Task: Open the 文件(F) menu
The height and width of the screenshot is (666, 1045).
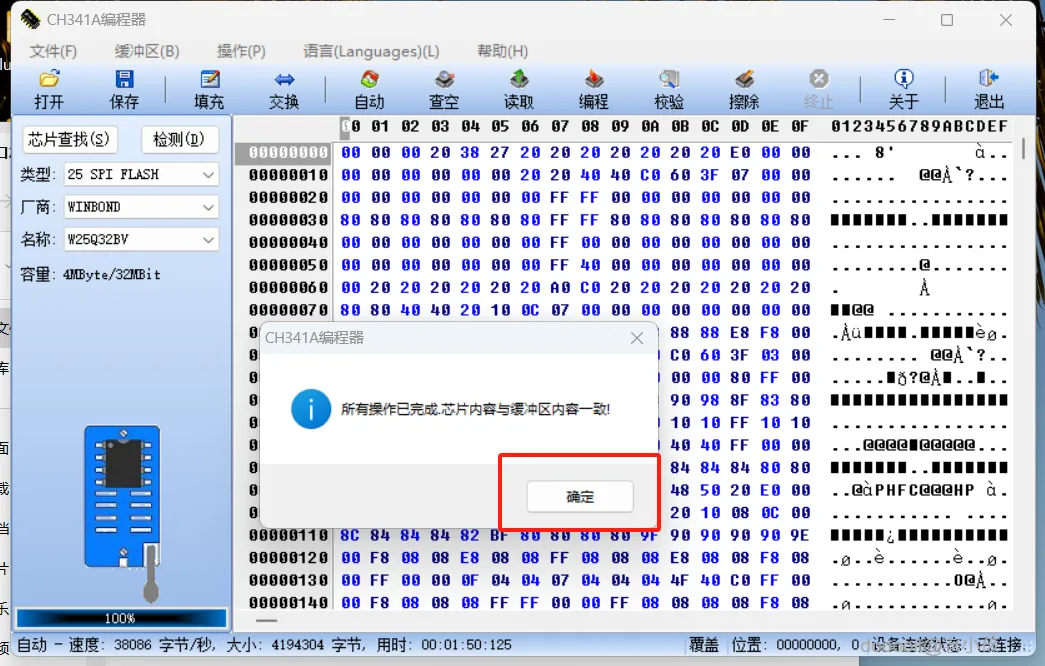Action: click(53, 51)
